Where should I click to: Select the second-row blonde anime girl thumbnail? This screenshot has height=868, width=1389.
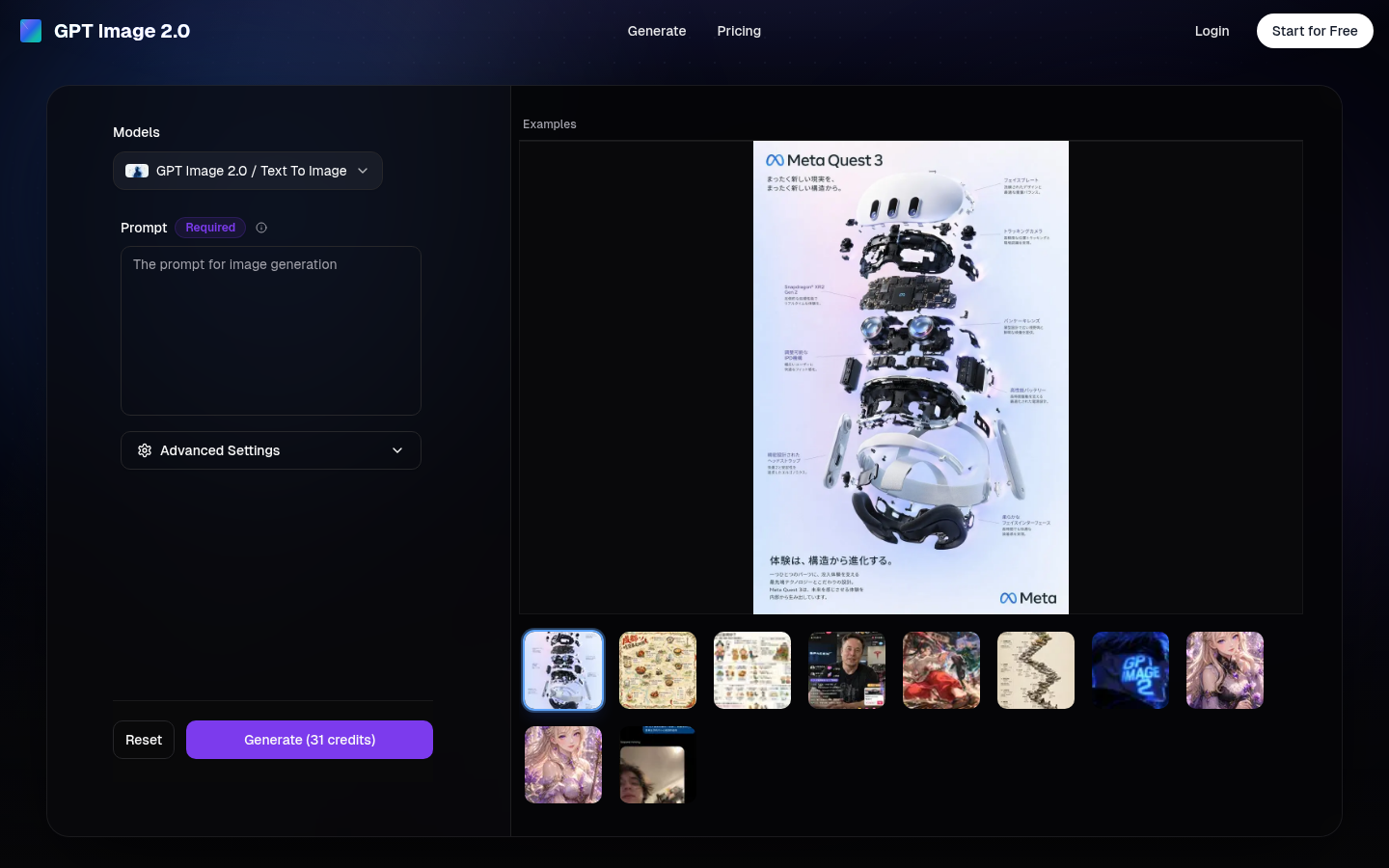point(563,765)
